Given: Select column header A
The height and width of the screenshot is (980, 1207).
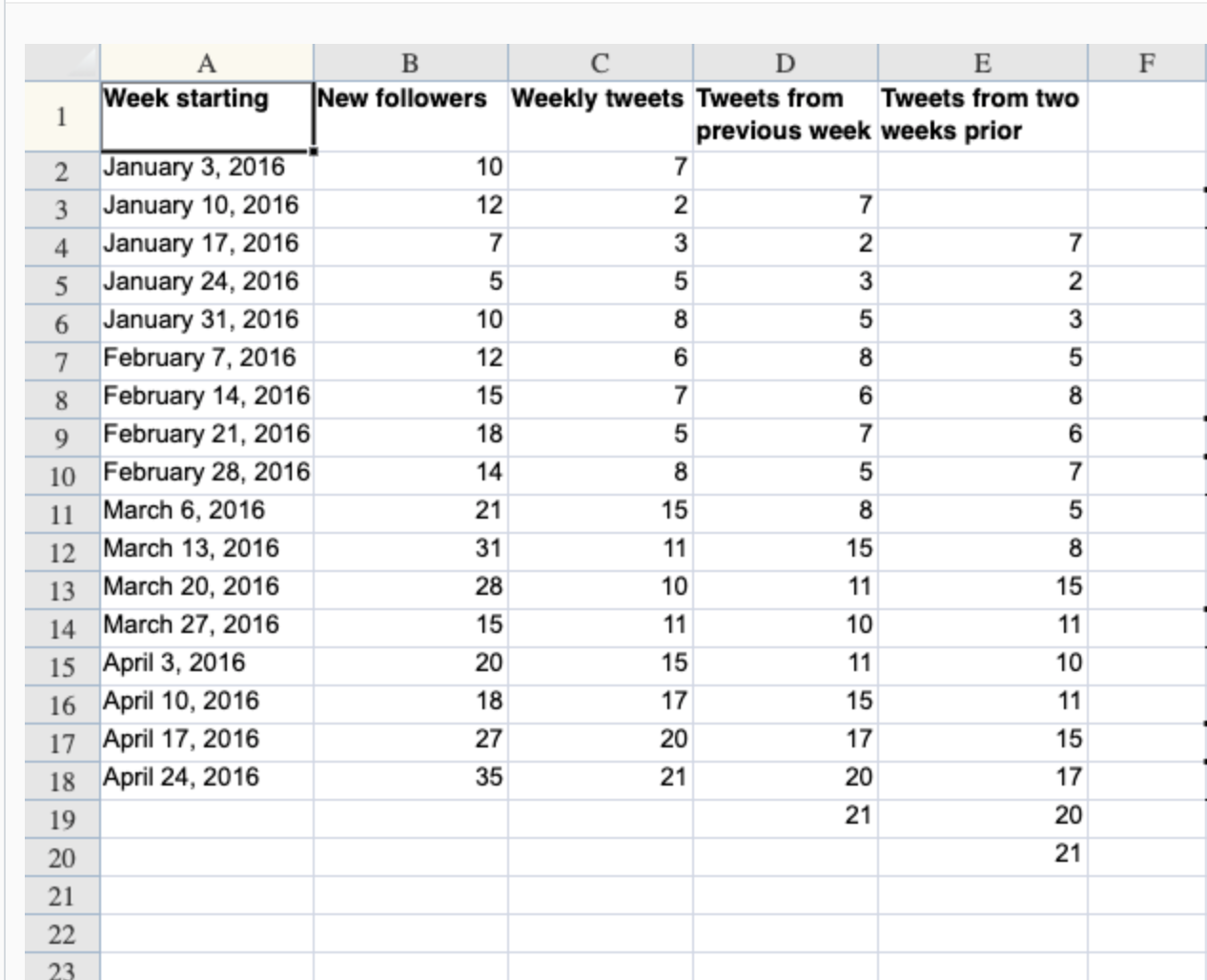Looking at the screenshot, I should coord(207,62).
